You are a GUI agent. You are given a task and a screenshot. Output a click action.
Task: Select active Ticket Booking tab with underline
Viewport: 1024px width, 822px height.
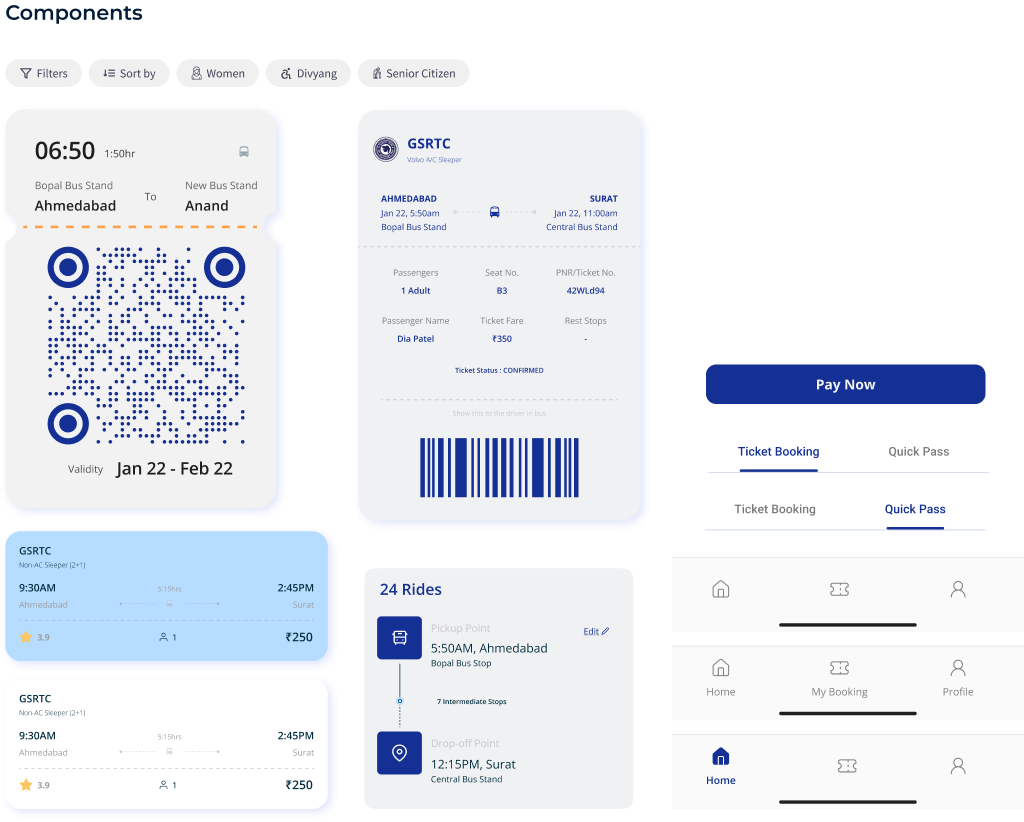[778, 452]
